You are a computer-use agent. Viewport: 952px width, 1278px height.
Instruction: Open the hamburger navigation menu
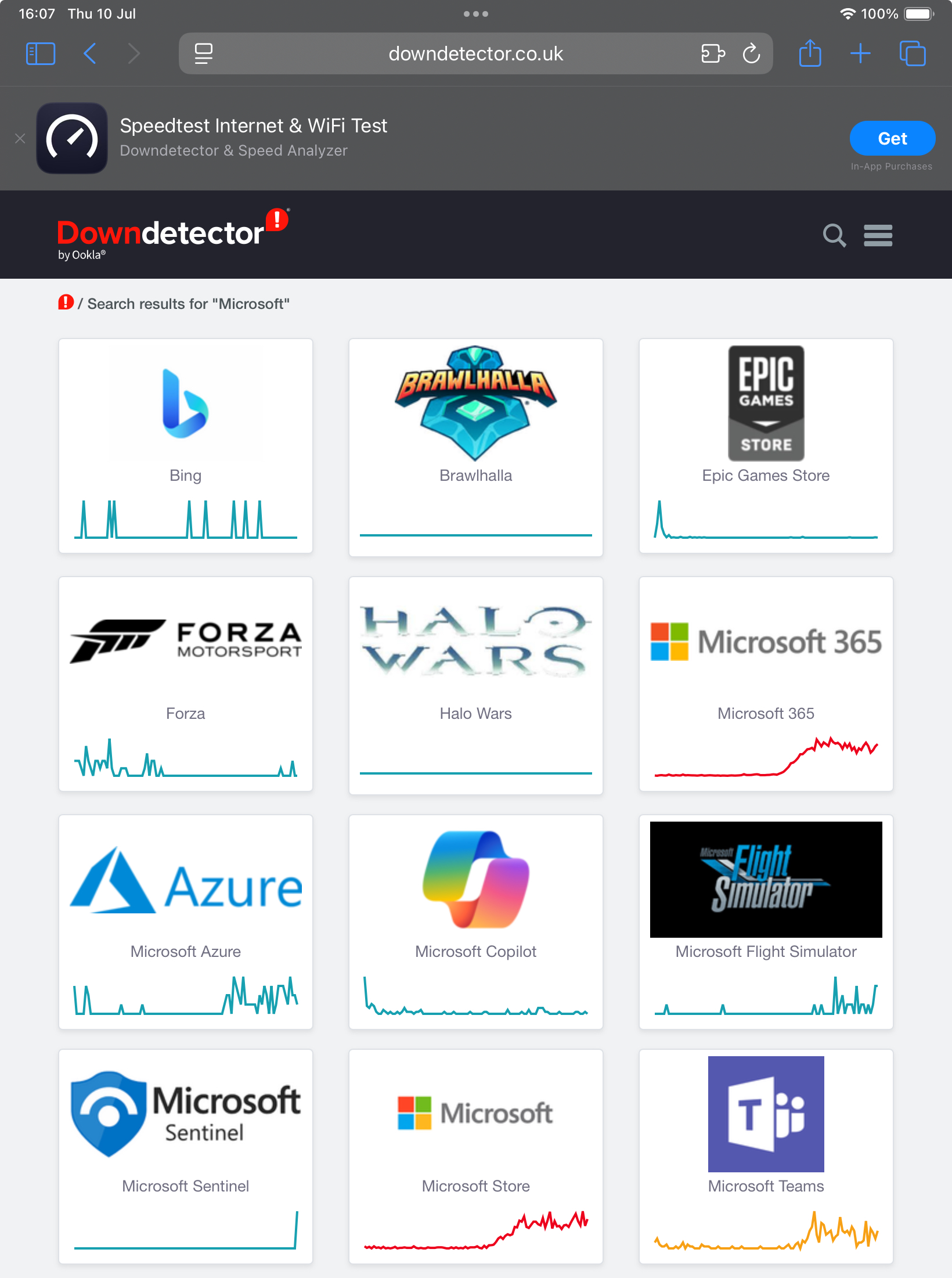point(878,235)
